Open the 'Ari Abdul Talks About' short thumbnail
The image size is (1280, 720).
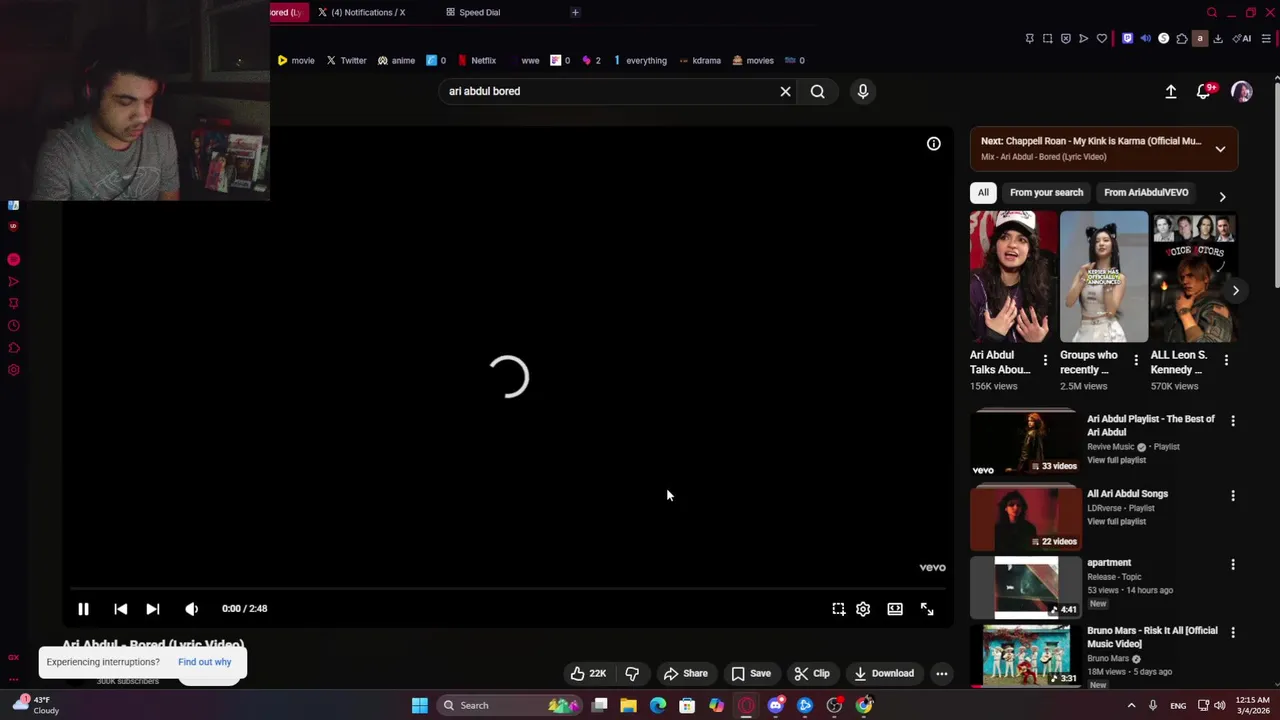pyautogui.click(x=1013, y=277)
